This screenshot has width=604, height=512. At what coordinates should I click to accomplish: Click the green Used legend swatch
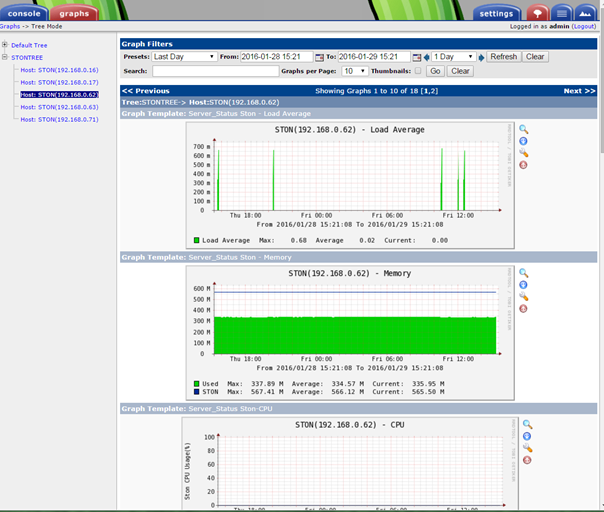pyautogui.click(x=196, y=384)
